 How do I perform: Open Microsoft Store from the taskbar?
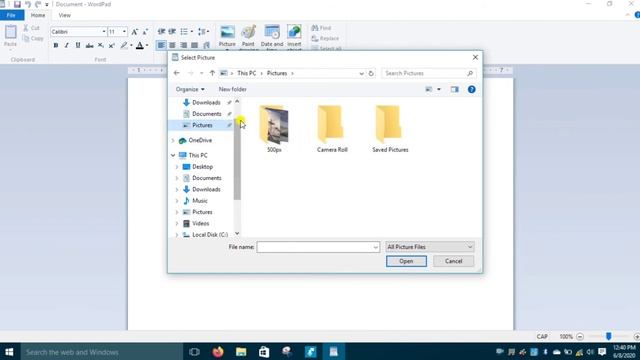tap(264, 352)
